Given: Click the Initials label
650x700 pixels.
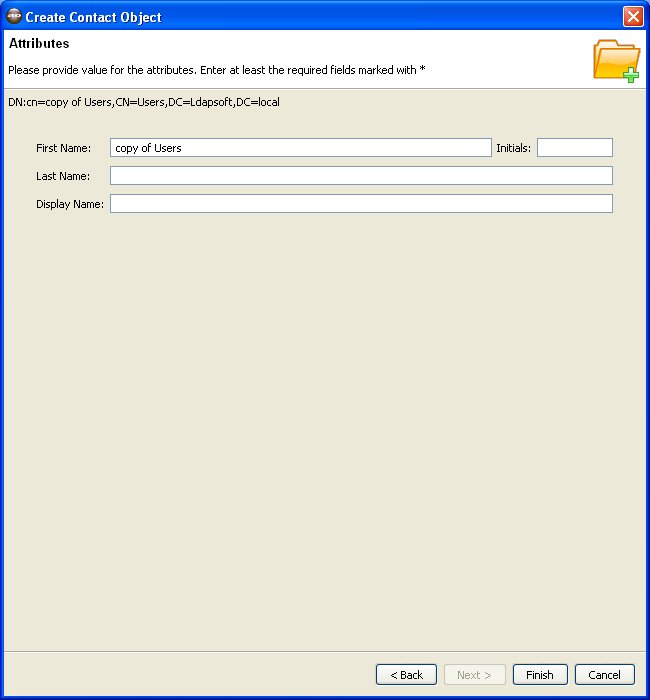Looking at the screenshot, I should pyautogui.click(x=513, y=148).
